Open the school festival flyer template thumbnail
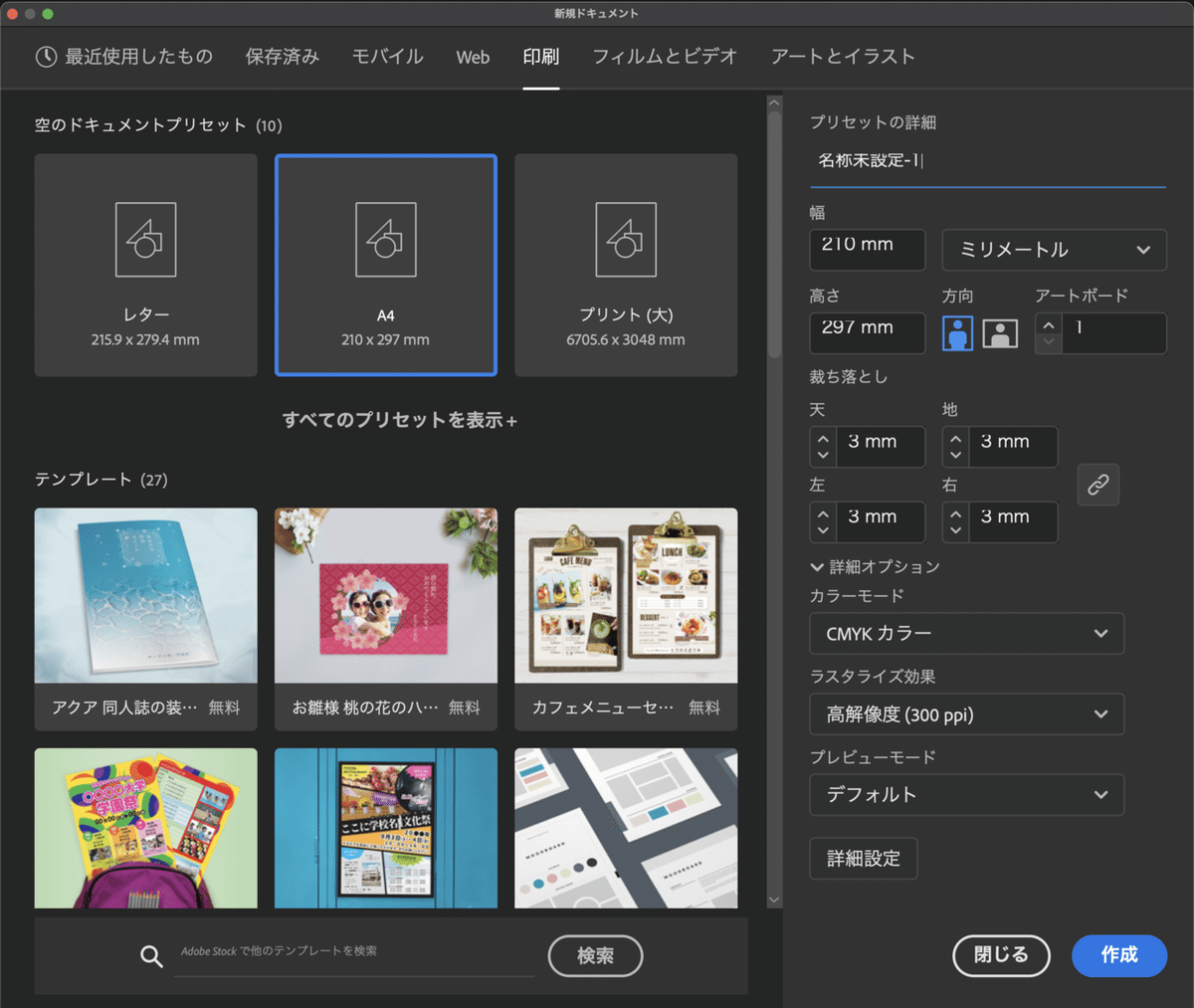Image resolution: width=1194 pixels, height=1008 pixels. pyautogui.click(x=145, y=828)
